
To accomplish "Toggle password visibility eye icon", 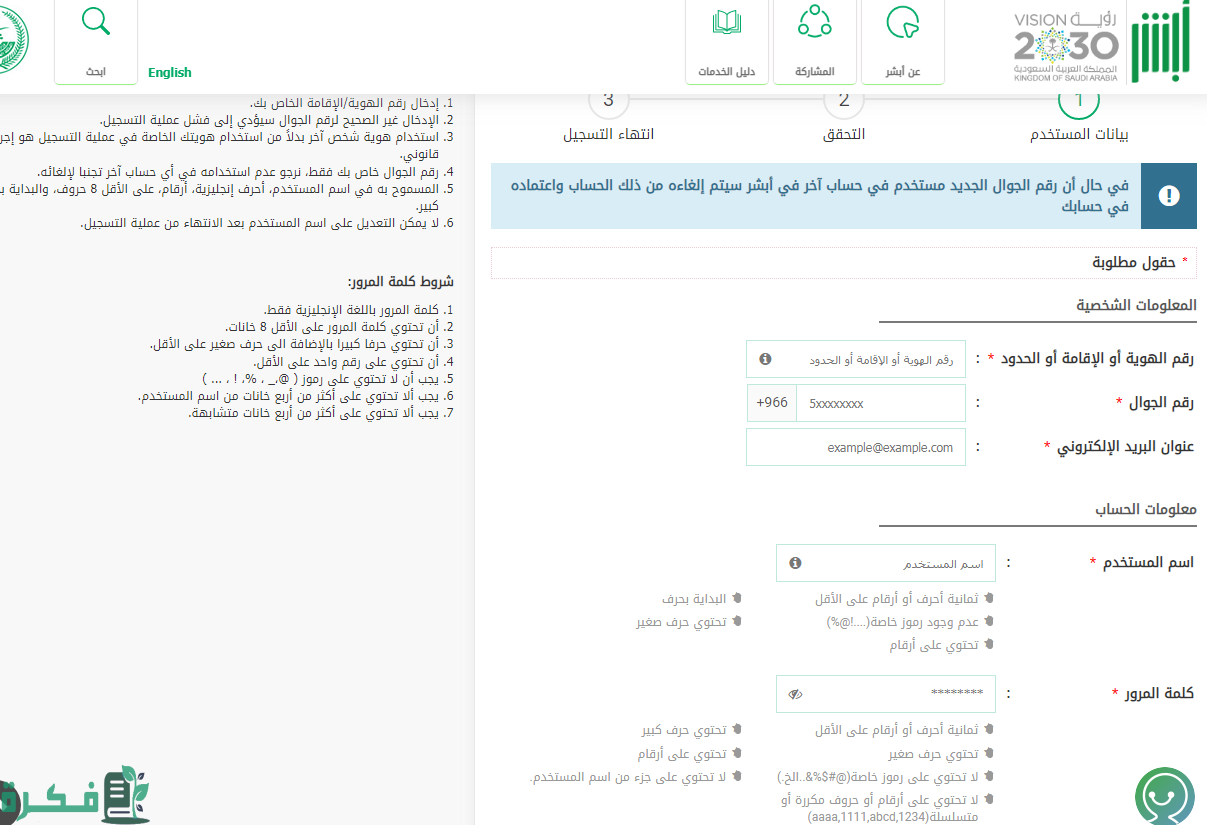I will [795, 694].
